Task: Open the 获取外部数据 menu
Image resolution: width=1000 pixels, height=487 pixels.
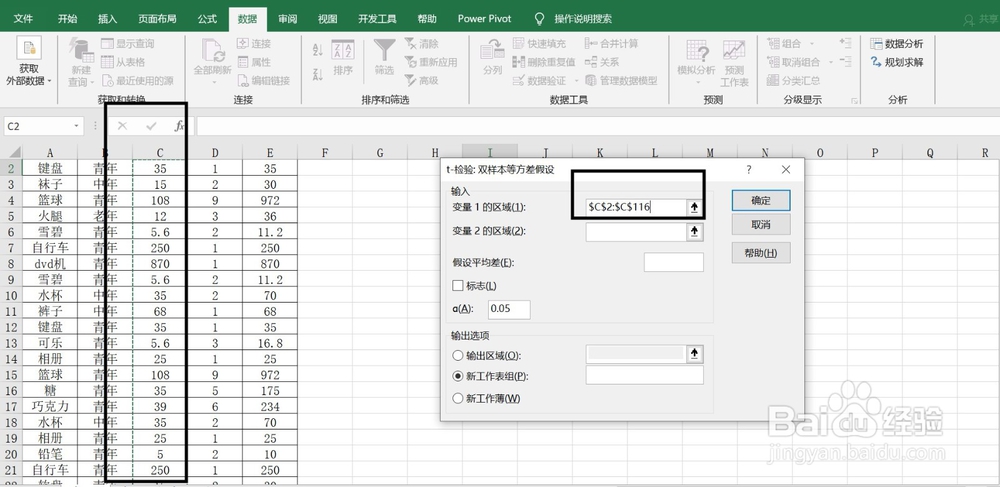Action: point(29,62)
